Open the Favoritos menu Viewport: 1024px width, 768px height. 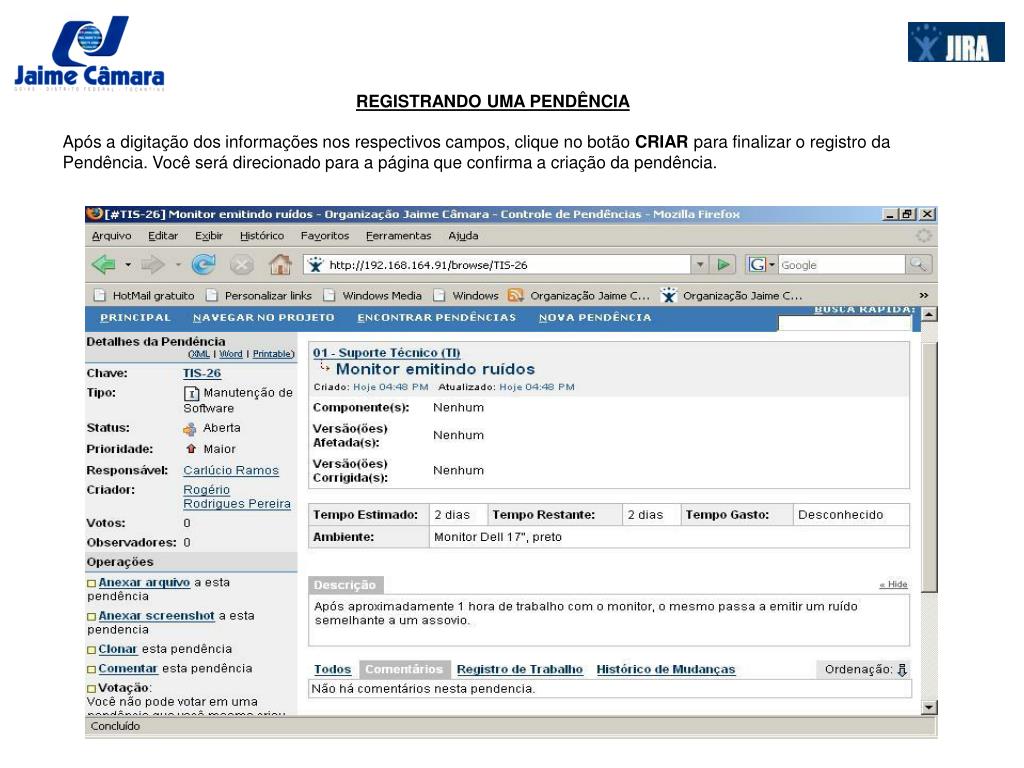[325, 236]
